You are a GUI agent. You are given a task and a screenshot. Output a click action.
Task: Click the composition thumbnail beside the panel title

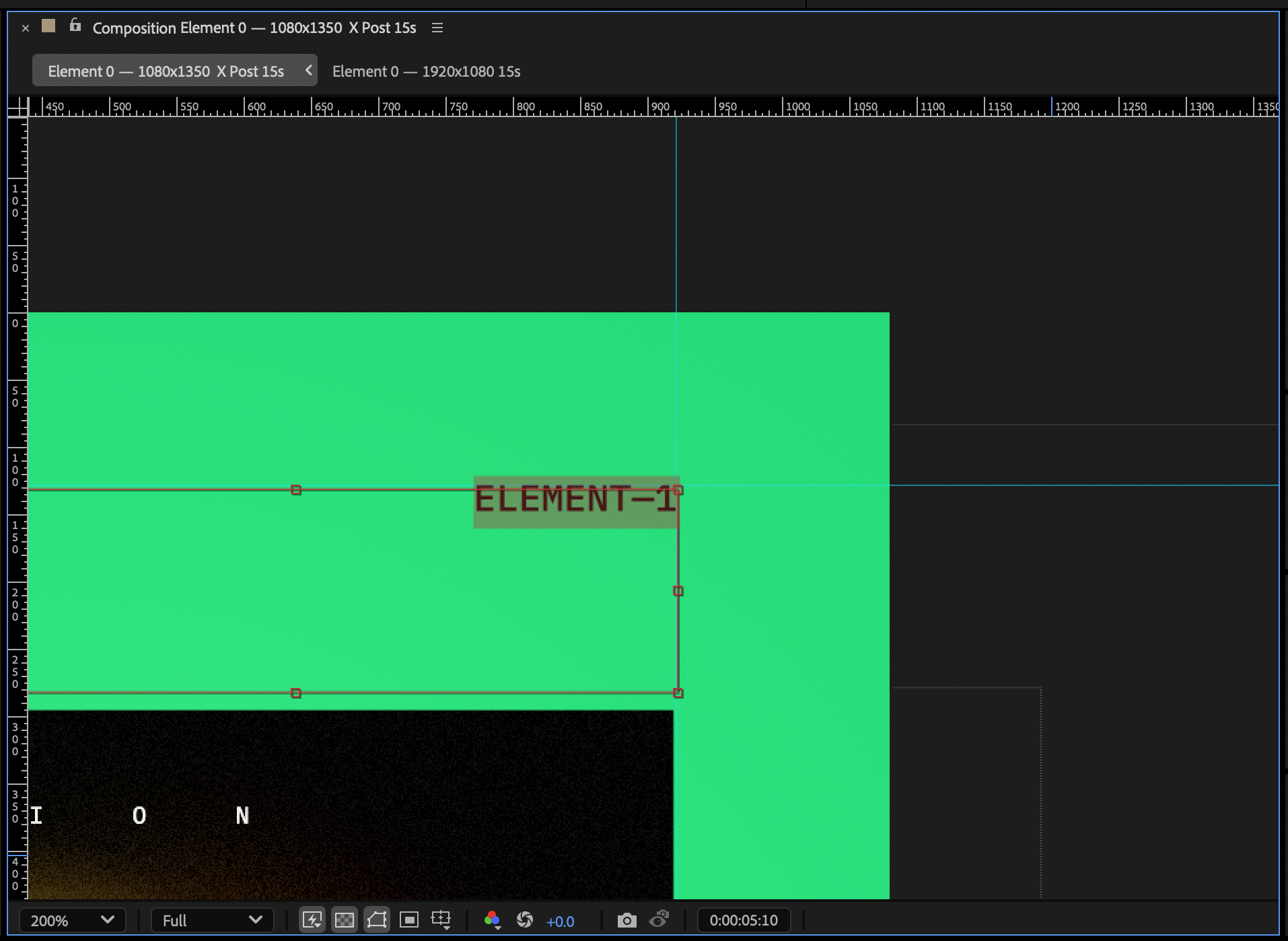48,26
